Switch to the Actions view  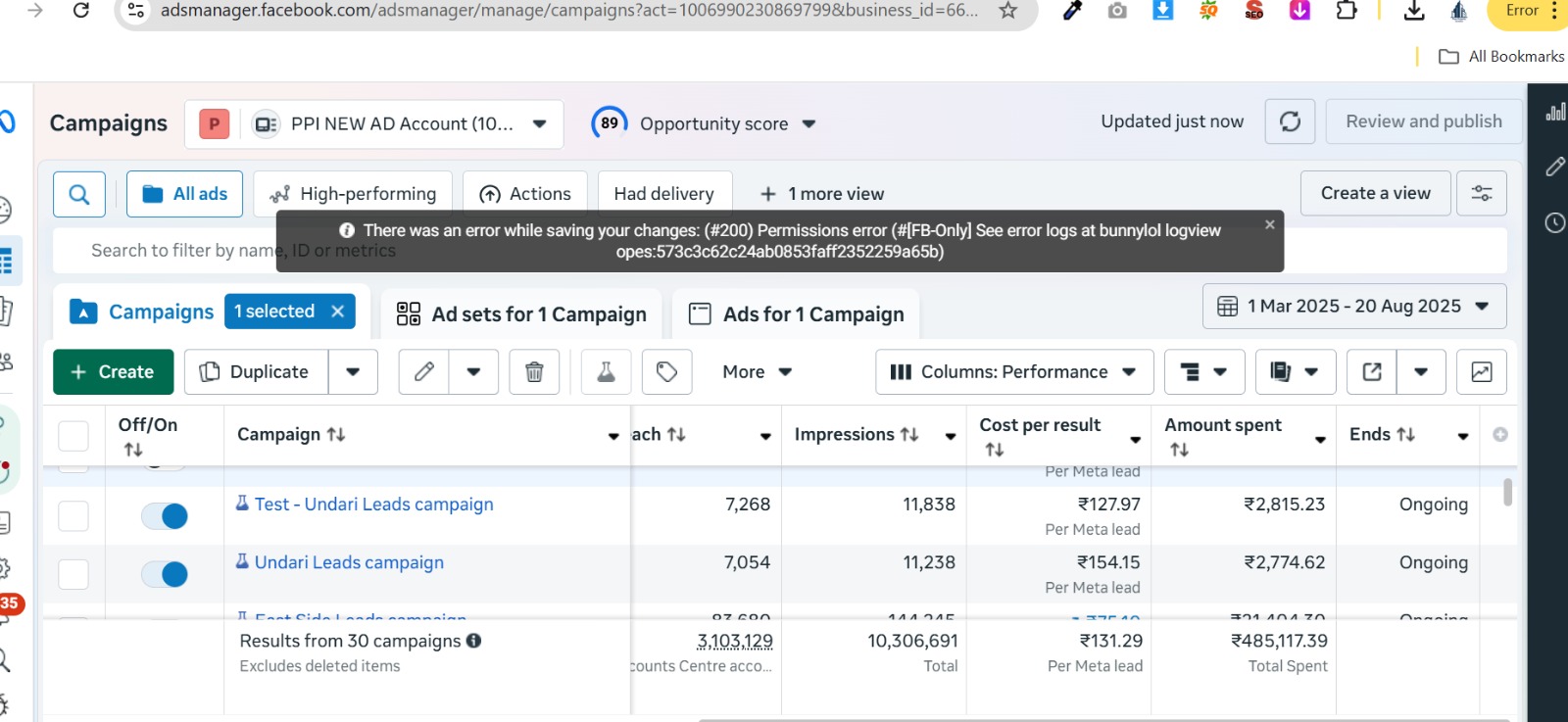coord(525,194)
